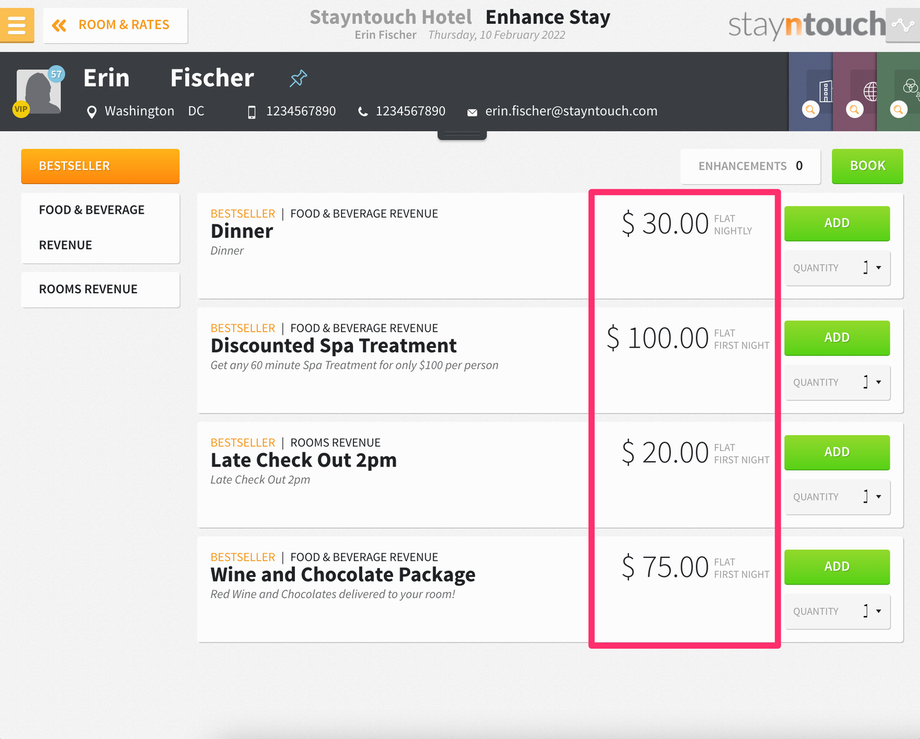Add Late Check Out 2pm
The width and height of the screenshot is (920, 739).
click(x=837, y=452)
